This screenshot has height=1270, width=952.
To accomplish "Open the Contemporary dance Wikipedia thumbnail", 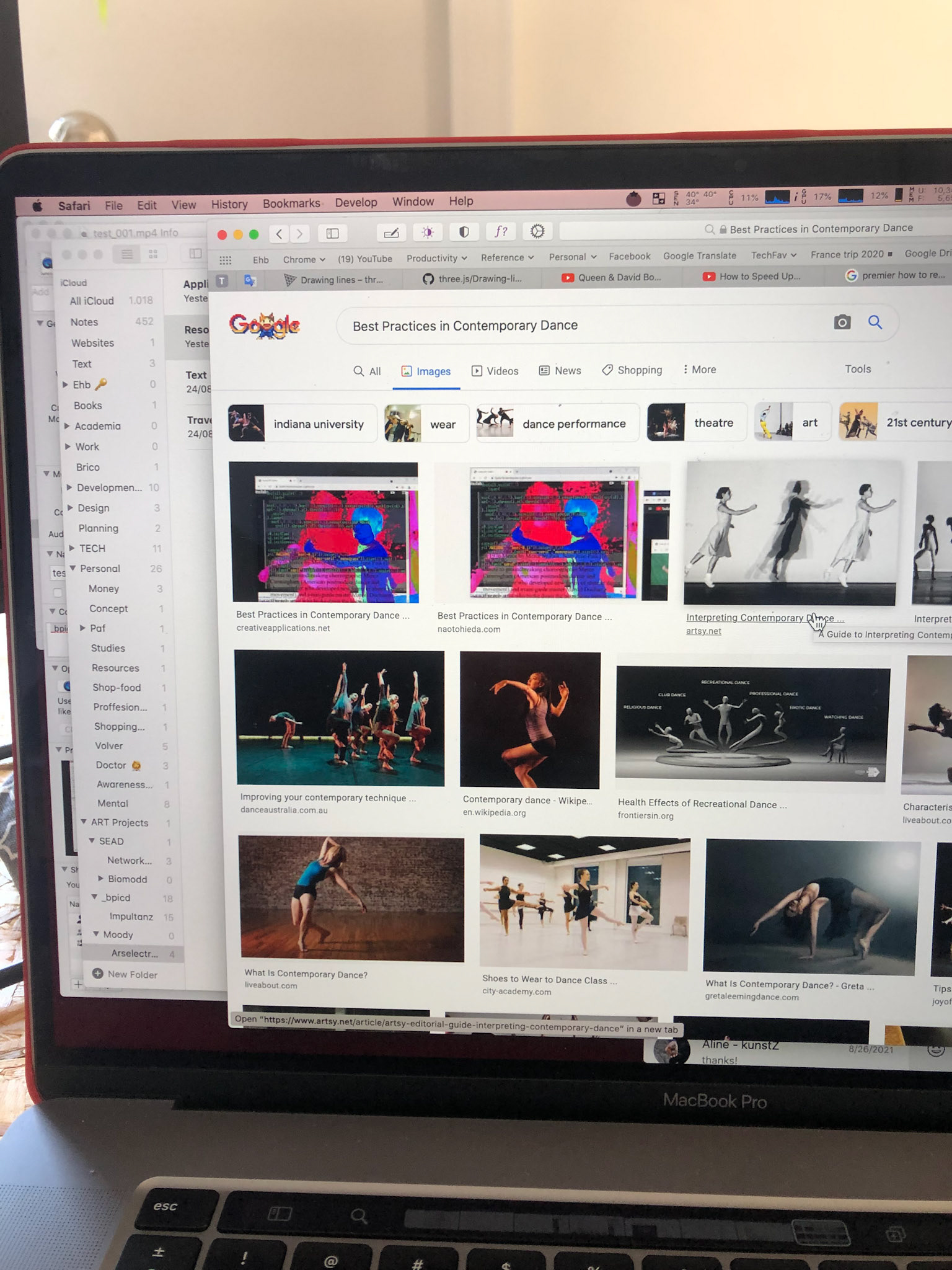I will (530, 720).
